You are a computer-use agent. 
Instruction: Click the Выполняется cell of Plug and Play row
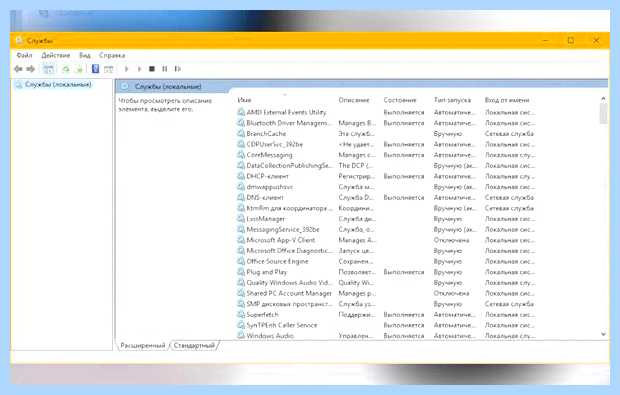(x=404, y=272)
